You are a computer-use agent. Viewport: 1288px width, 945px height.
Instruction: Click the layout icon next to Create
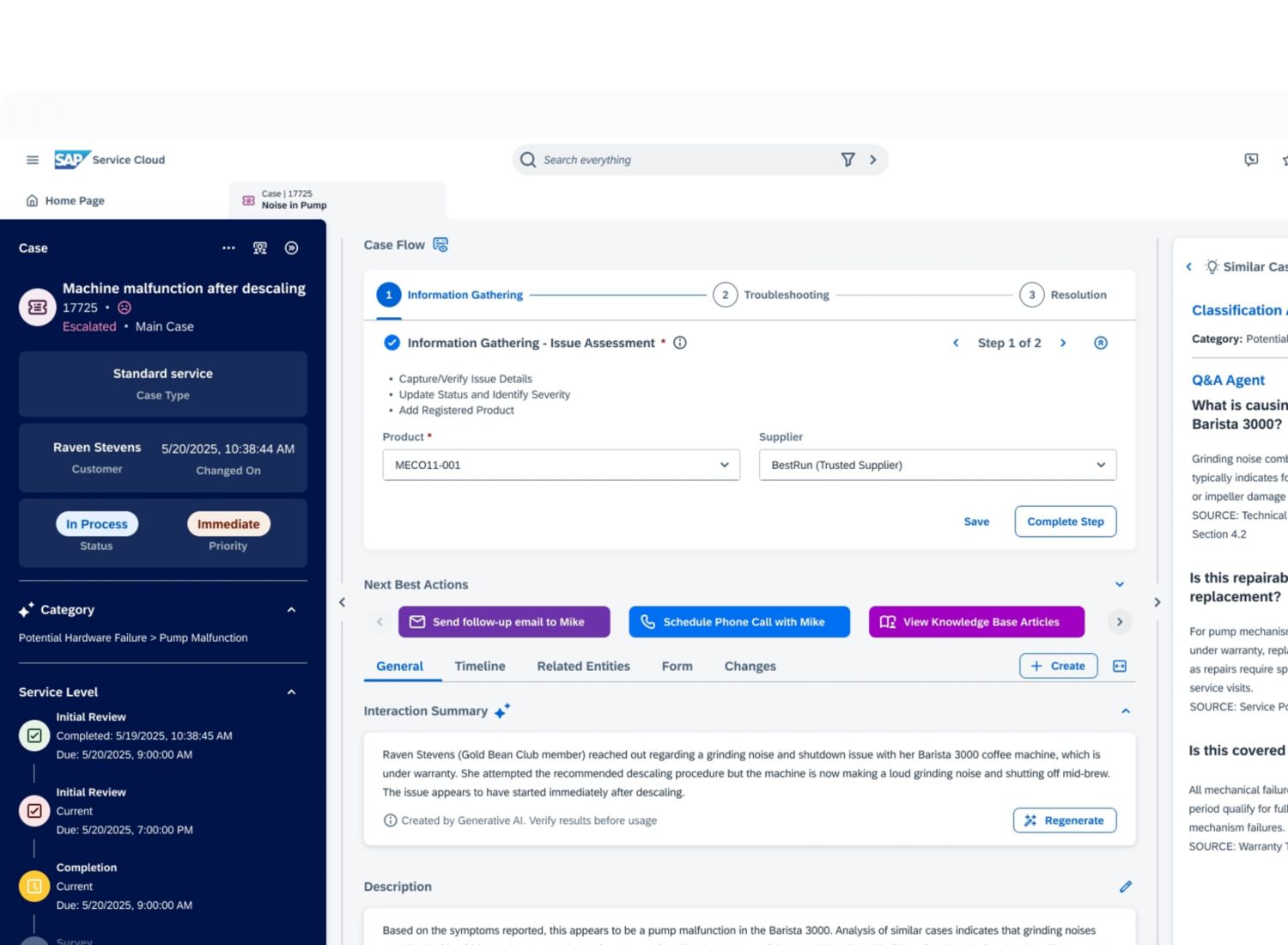point(1120,666)
